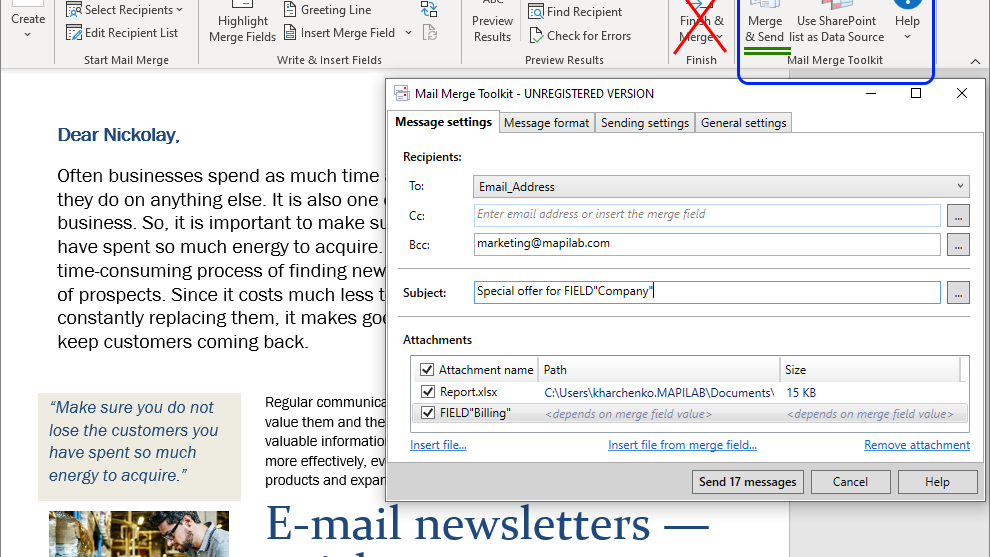Image resolution: width=990 pixels, height=557 pixels.
Task: Open the To field Email_Address dropdown
Action: pyautogui.click(x=721, y=186)
